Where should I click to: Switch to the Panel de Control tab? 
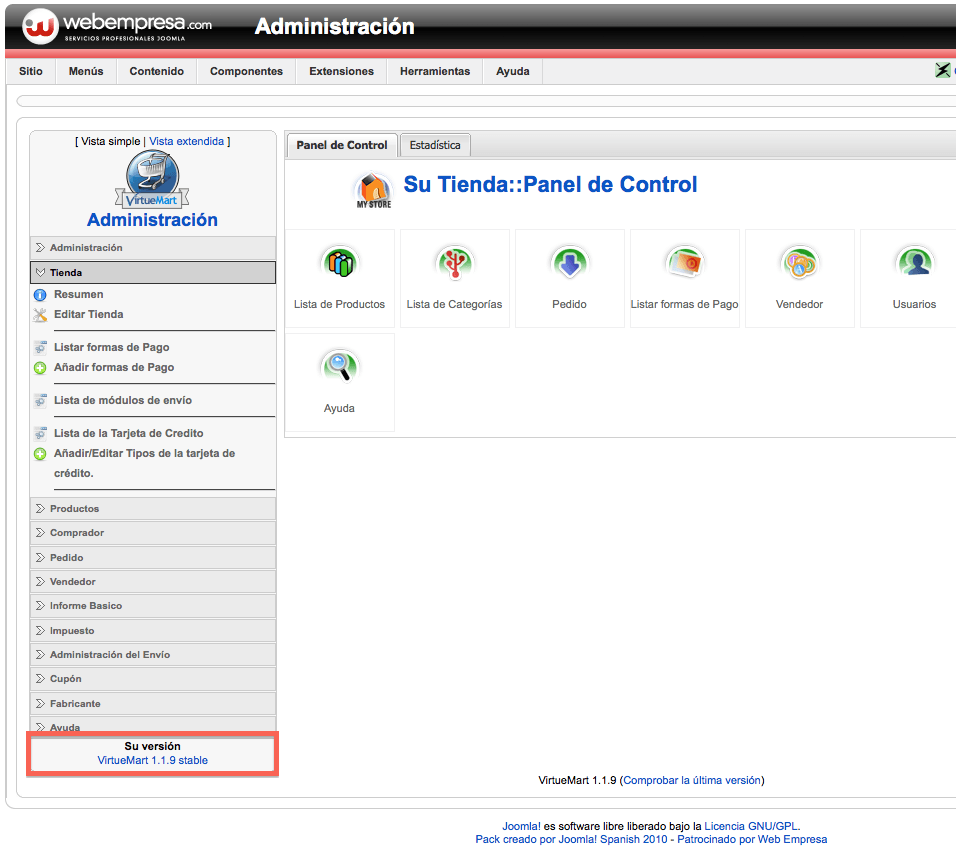point(342,145)
